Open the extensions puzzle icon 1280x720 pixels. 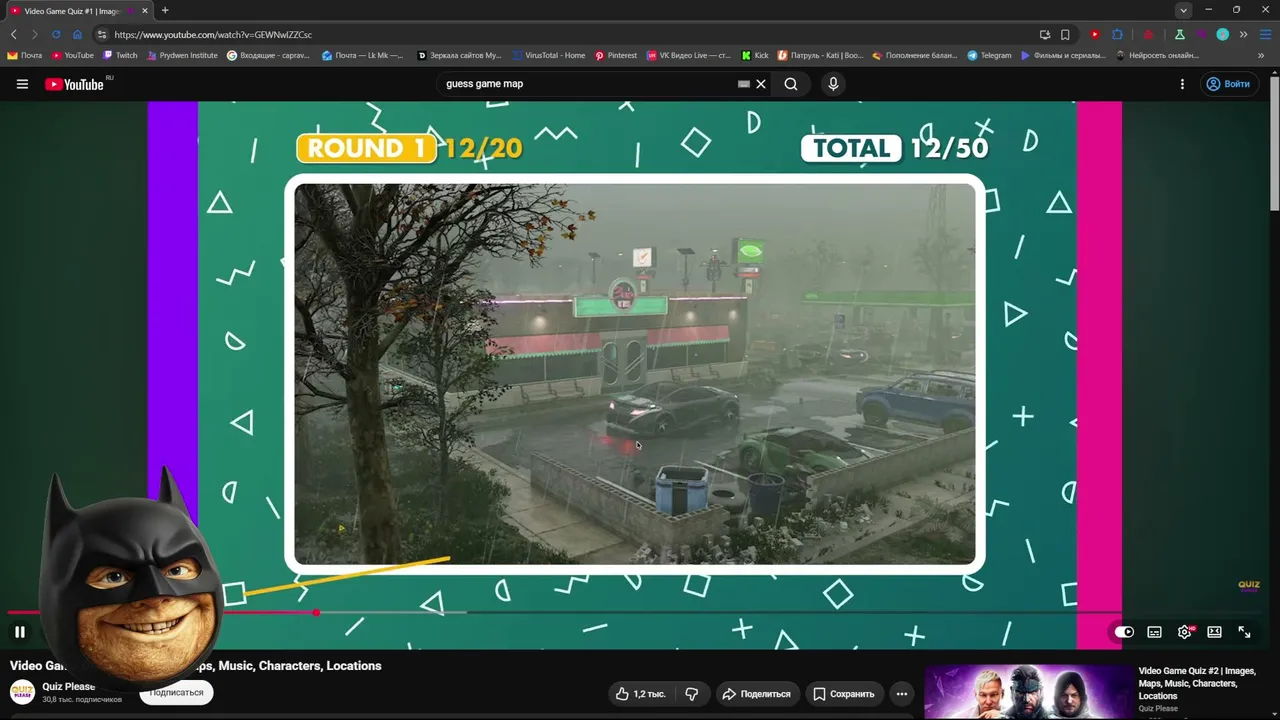tap(1117, 35)
